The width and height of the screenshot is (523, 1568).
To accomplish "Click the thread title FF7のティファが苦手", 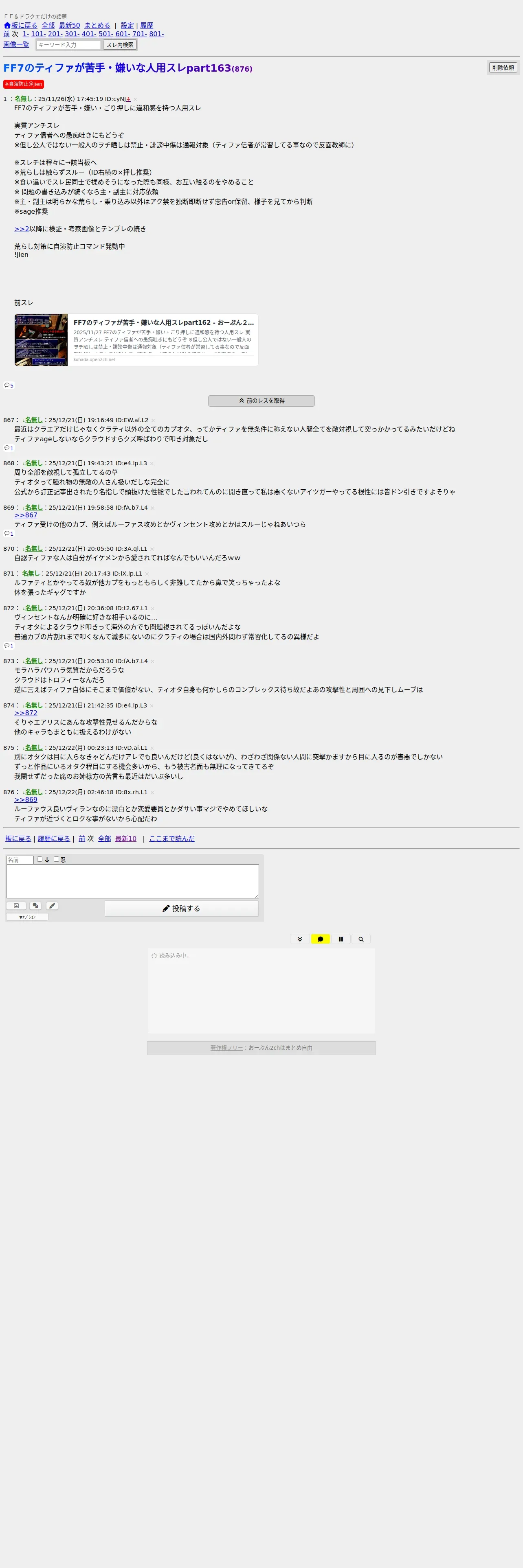I will coord(117,68).
